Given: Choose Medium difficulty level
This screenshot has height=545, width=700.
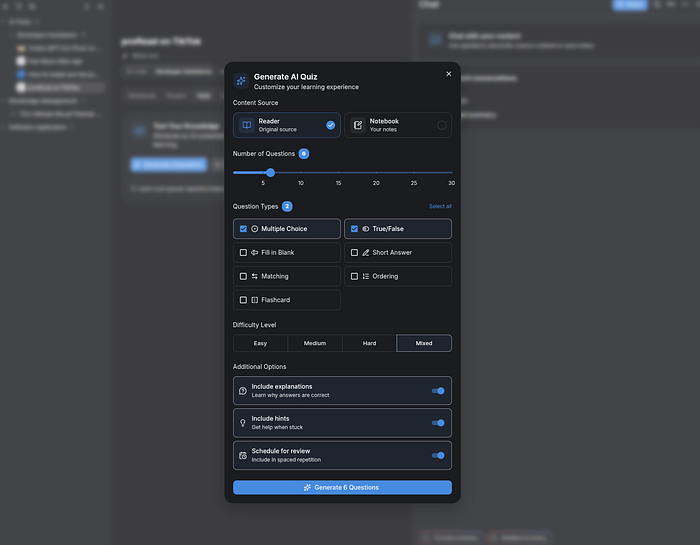Looking at the screenshot, I should [315, 343].
